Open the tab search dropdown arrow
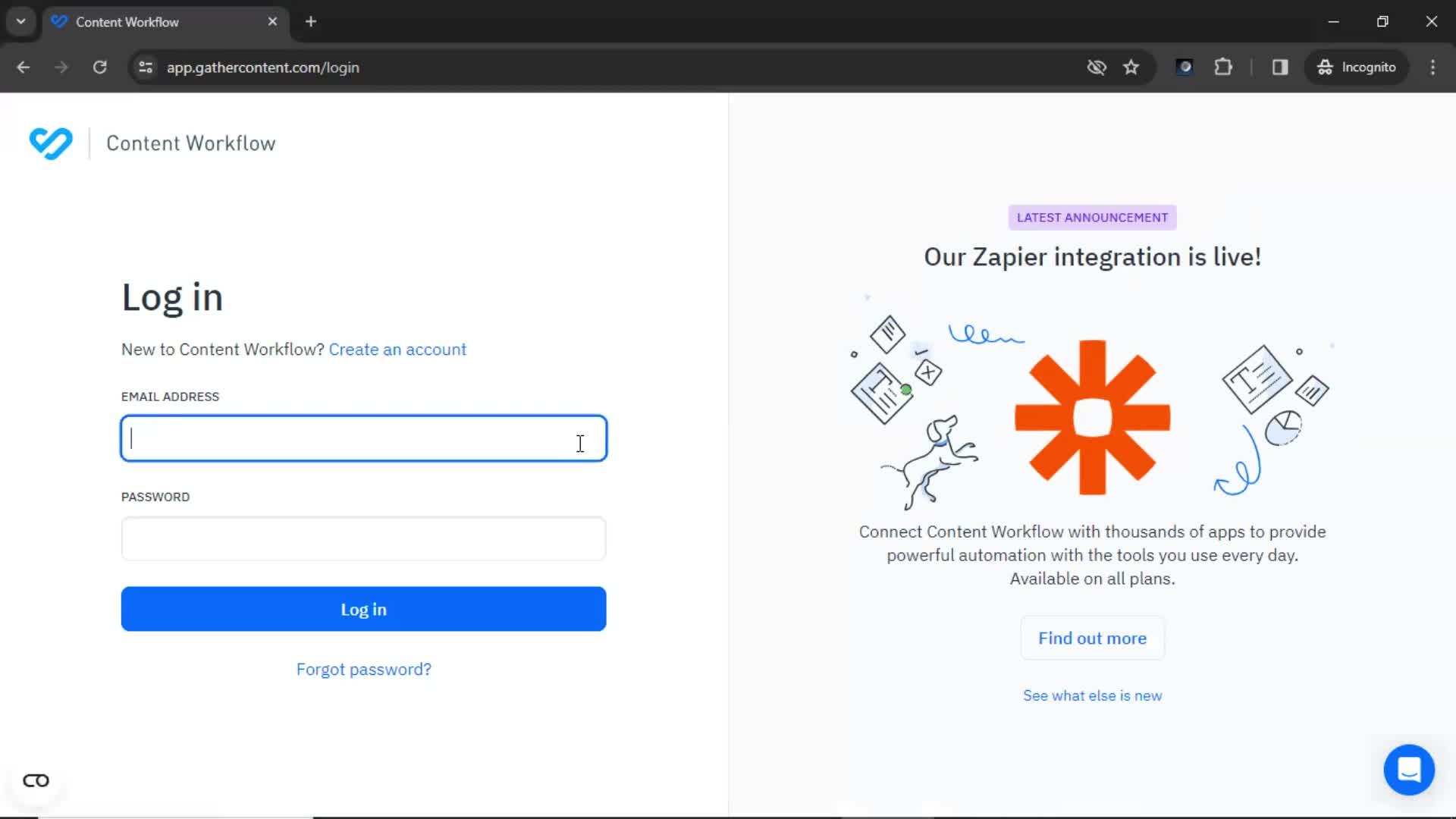The height and width of the screenshot is (819, 1456). point(21,21)
